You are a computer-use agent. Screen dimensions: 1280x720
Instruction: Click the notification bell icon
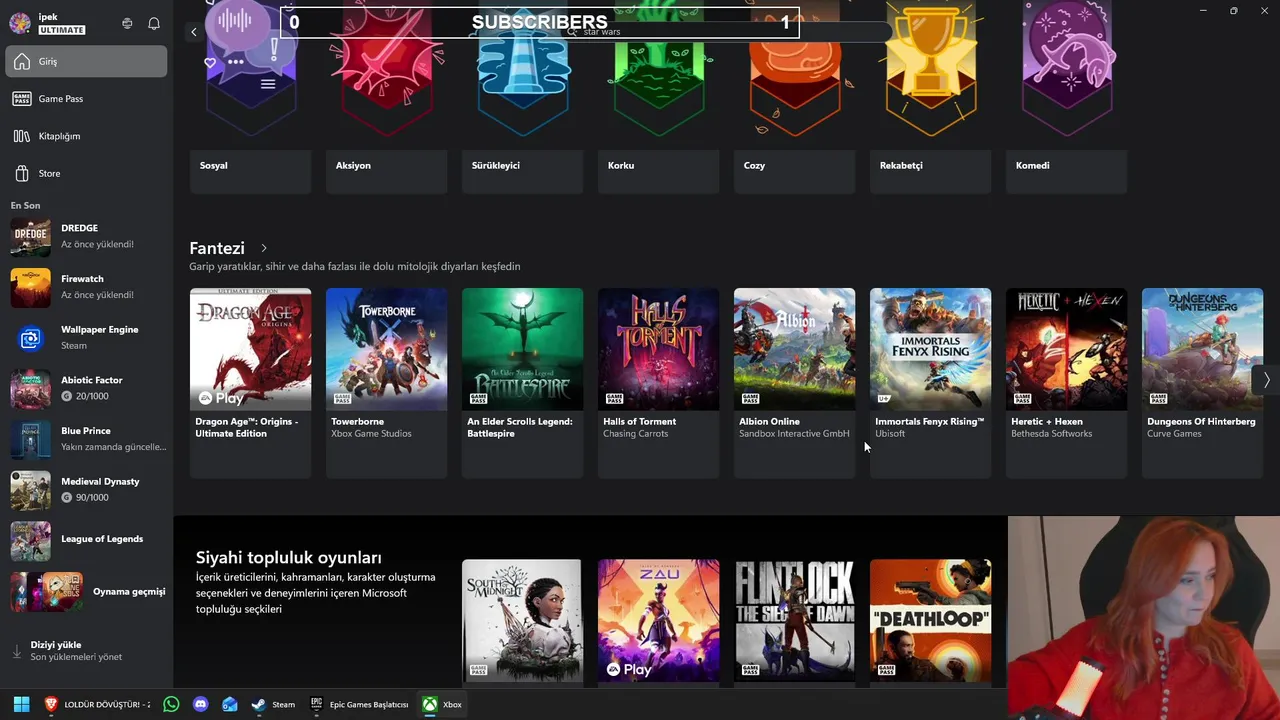pyautogui.click(x=154, y=23)
